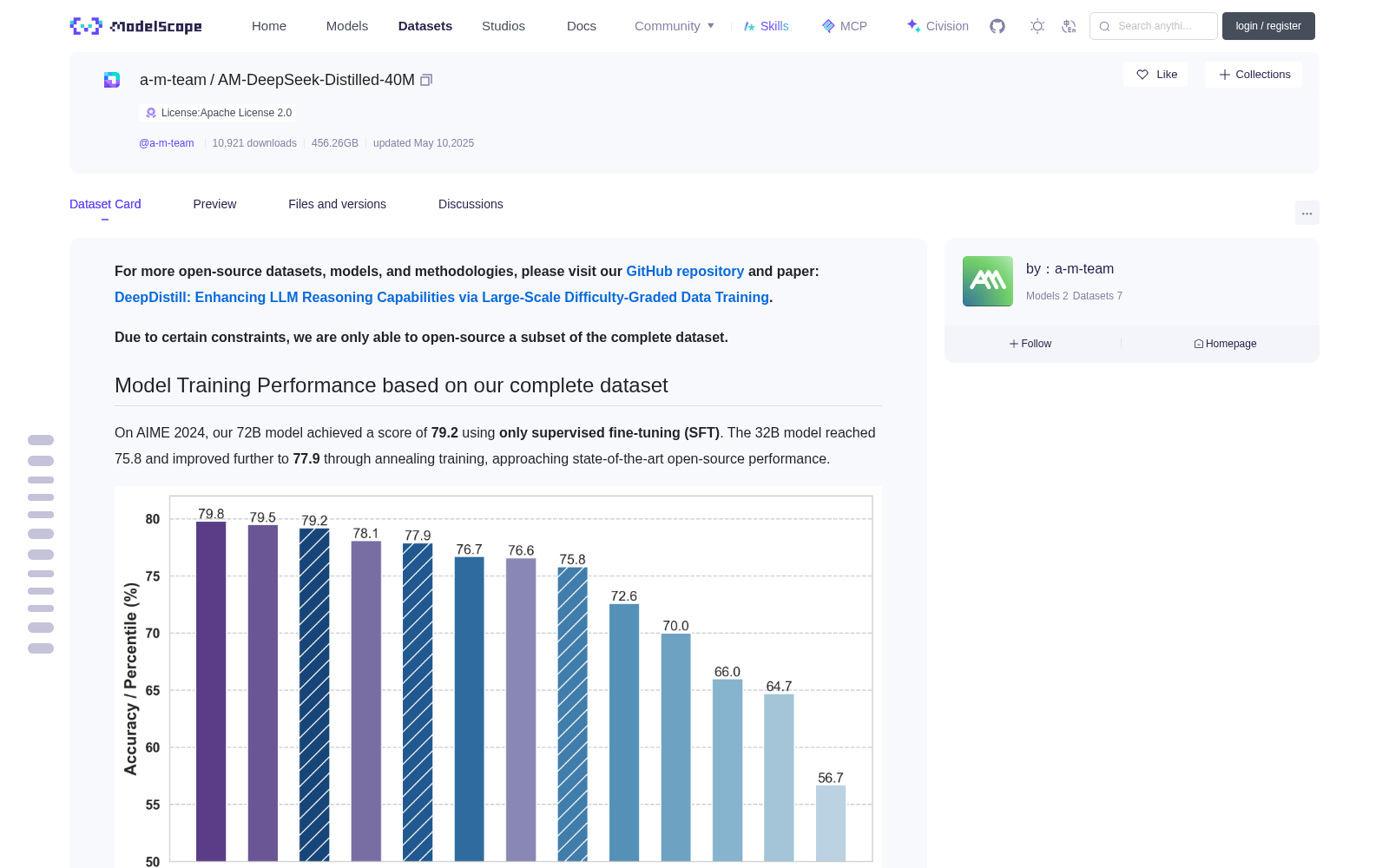Visit the a-m-team Homepage
This screenshot has width=1389, height=868.
(x=1225, y=344)
